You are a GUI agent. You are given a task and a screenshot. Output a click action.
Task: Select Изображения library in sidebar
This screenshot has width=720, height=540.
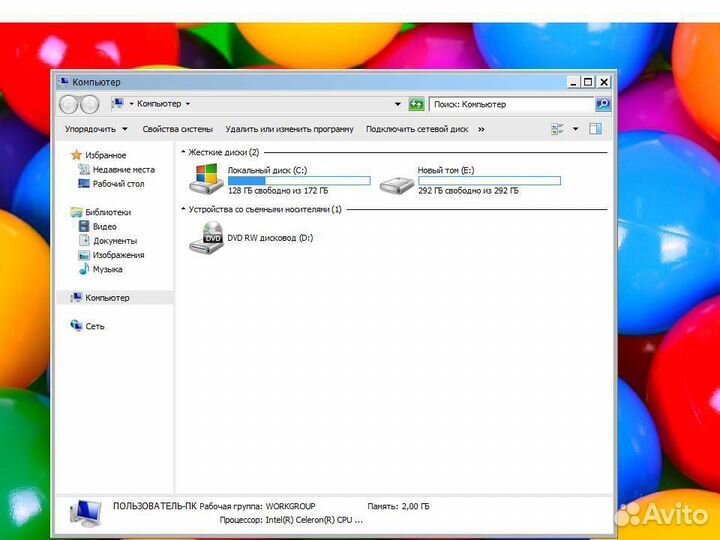[118, 255]
